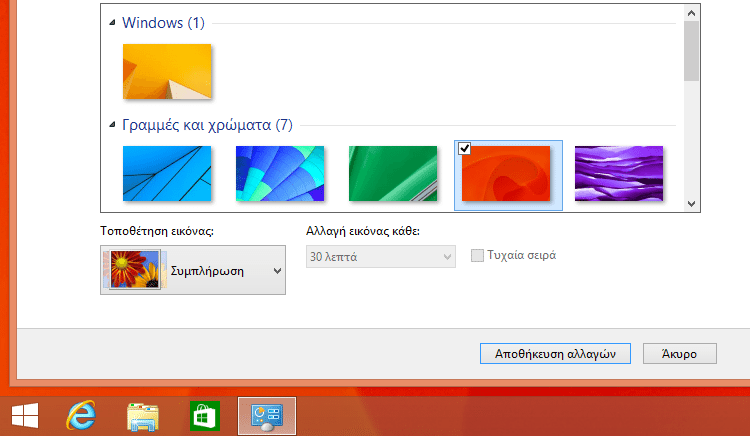Click the wallpaper list scrollbar thumb
750x436 pixels.
click(x=691, y=51)
